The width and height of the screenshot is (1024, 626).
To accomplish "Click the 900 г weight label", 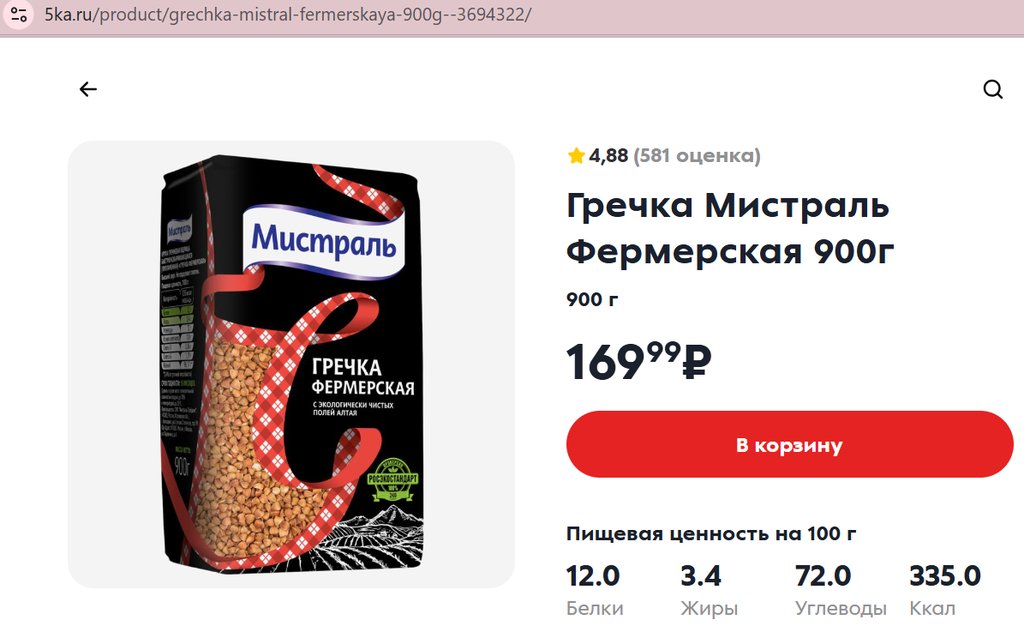I will [x=592, y=300].
